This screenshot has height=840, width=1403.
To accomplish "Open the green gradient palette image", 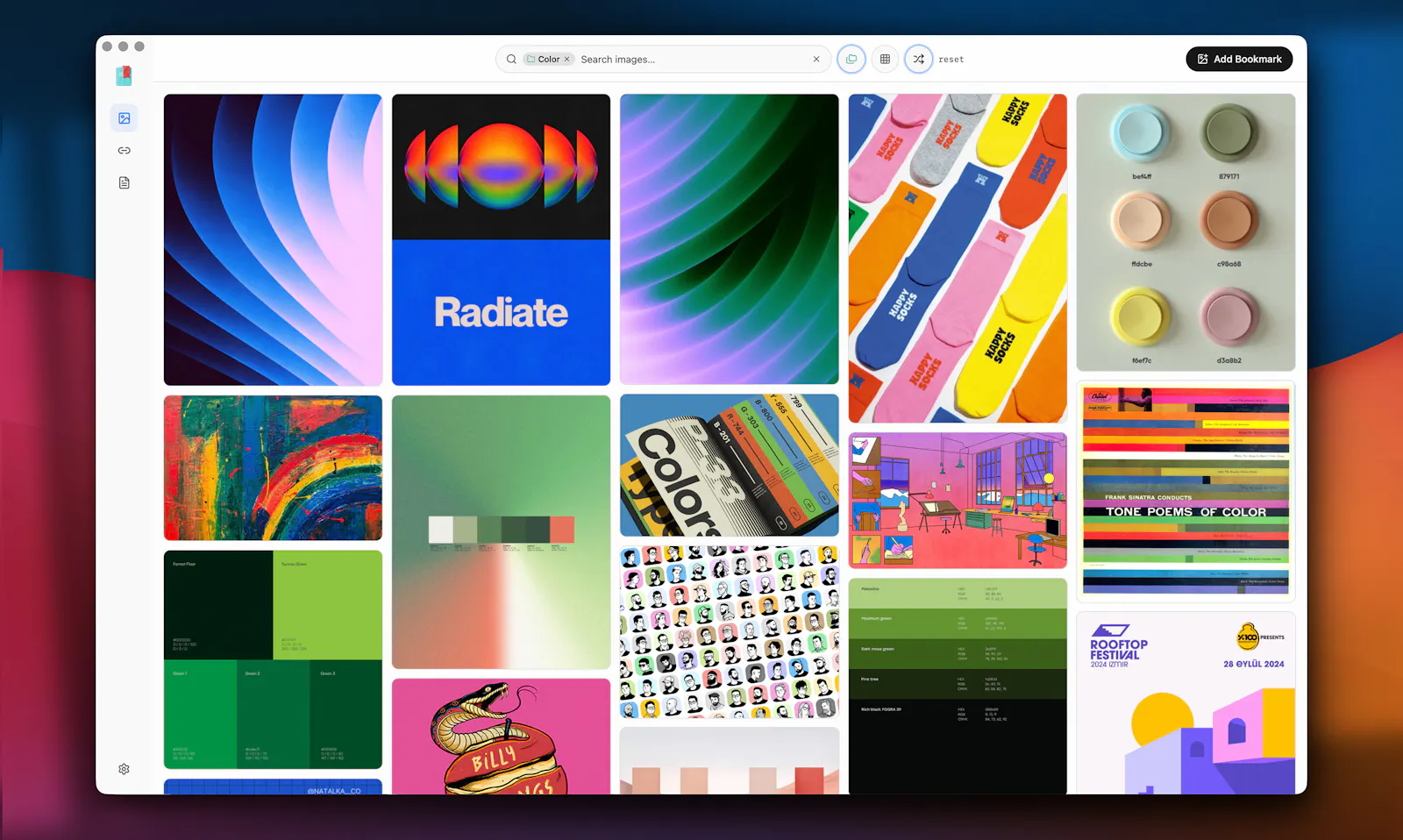I will pos(501,532).
